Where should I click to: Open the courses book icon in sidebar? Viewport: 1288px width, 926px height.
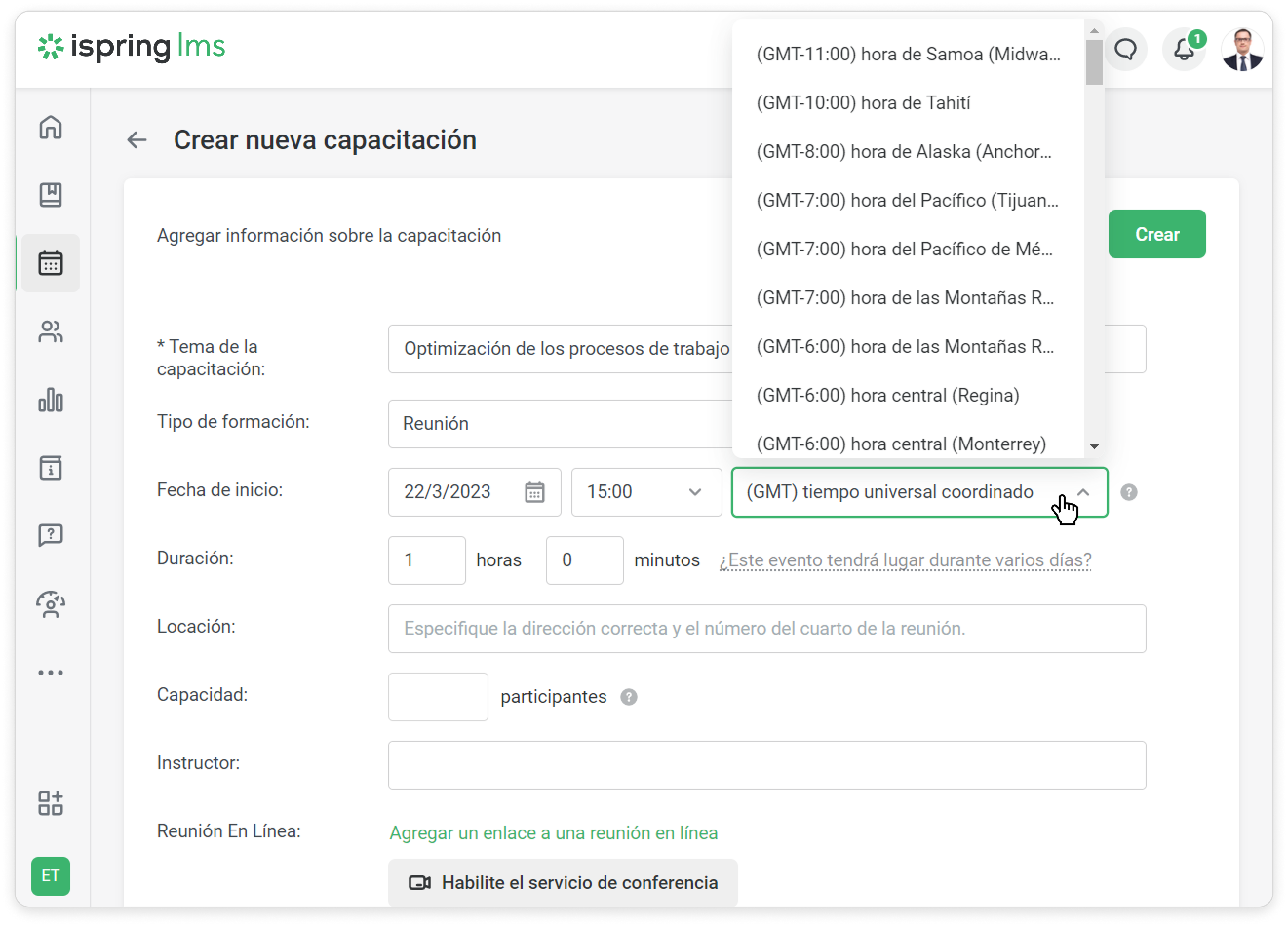pos(51,195)
